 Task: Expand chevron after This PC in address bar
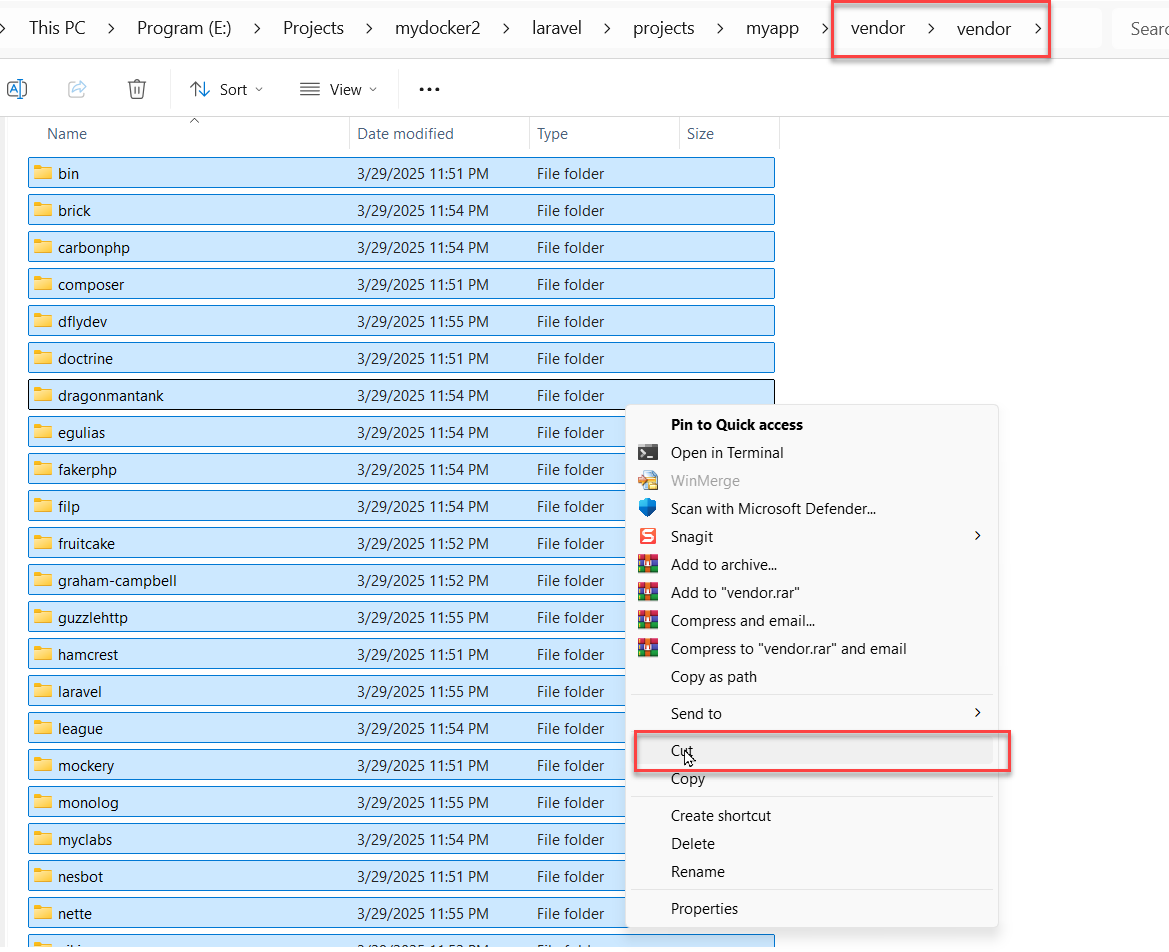click(111, 28)
